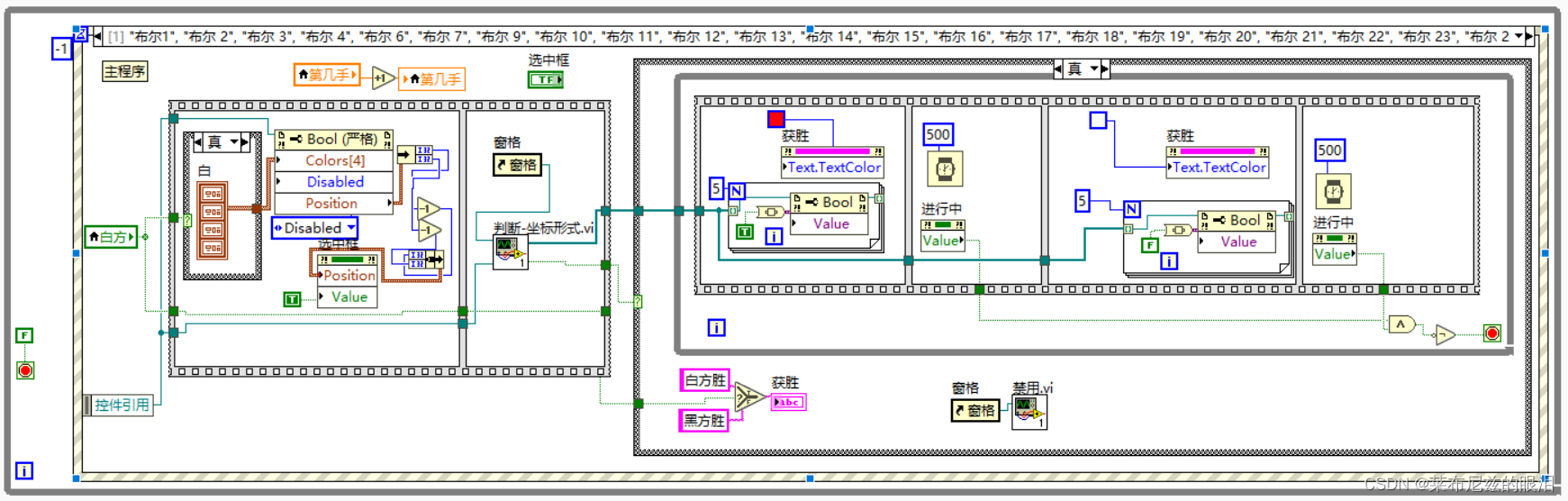Select the AND gate node
This screenshot has width=1568, height=501.
click(1401, 324)
